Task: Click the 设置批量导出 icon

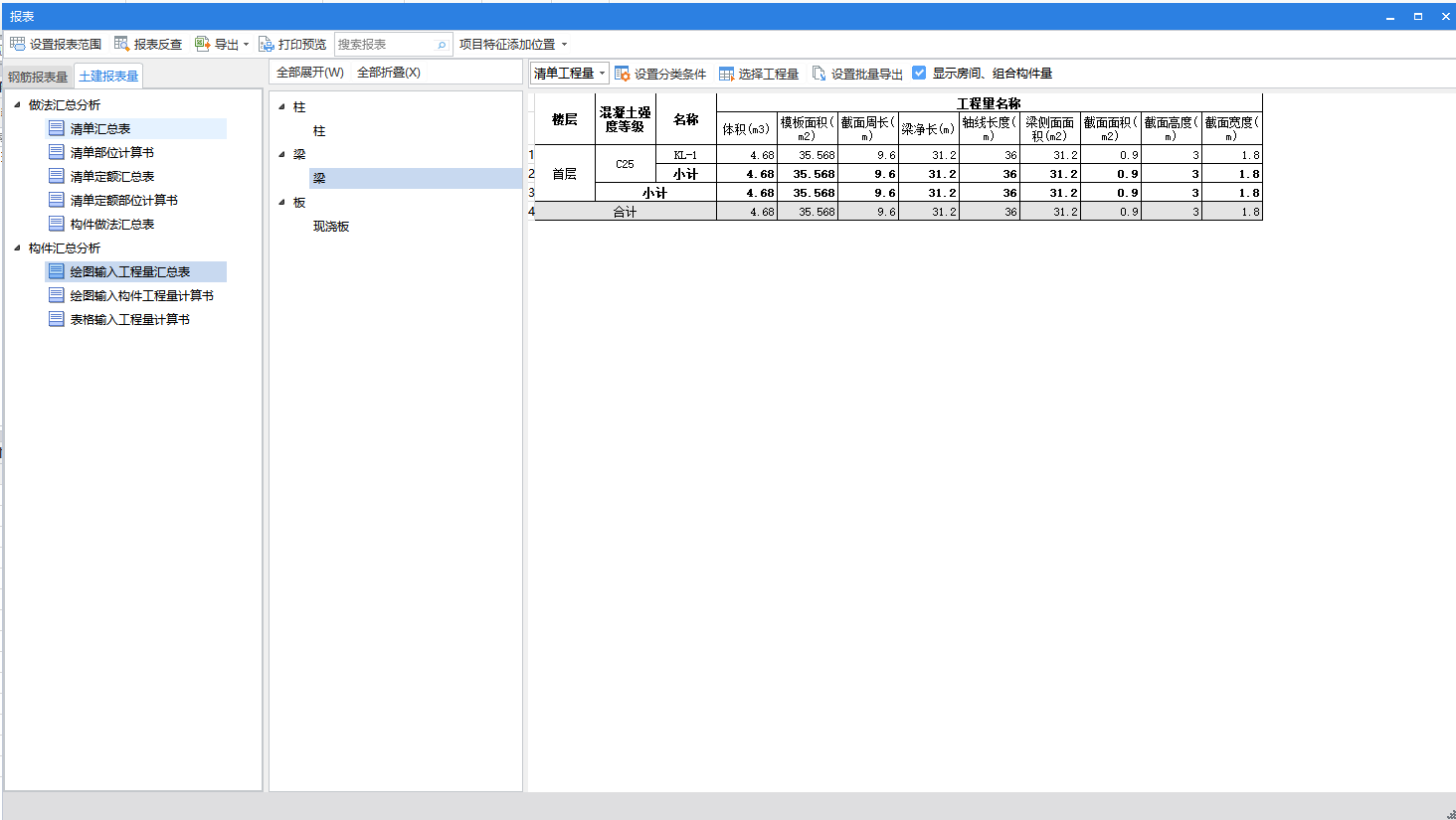Action: tap(819, 74)
